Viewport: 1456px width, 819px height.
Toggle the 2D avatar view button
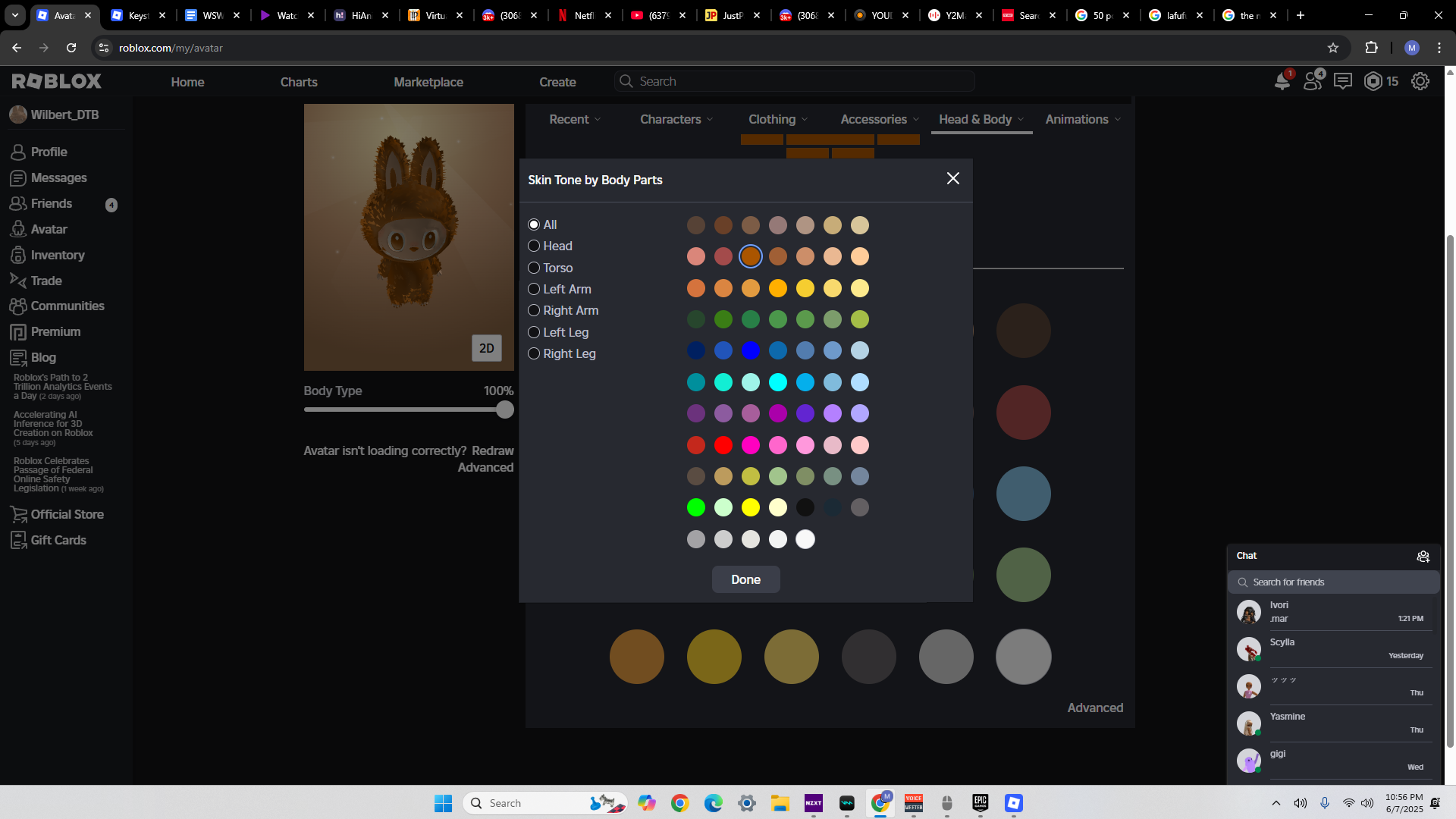487,348
